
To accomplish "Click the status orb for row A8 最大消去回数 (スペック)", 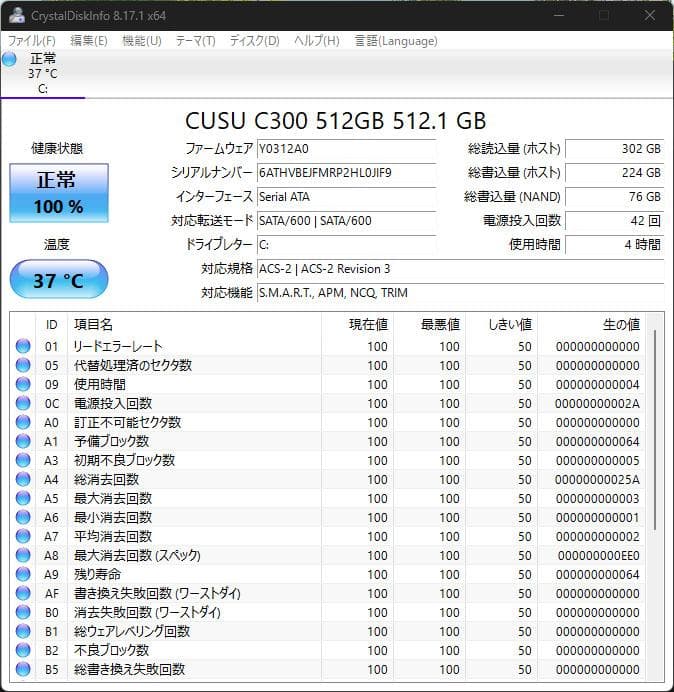I will click(x=23, y=555).
